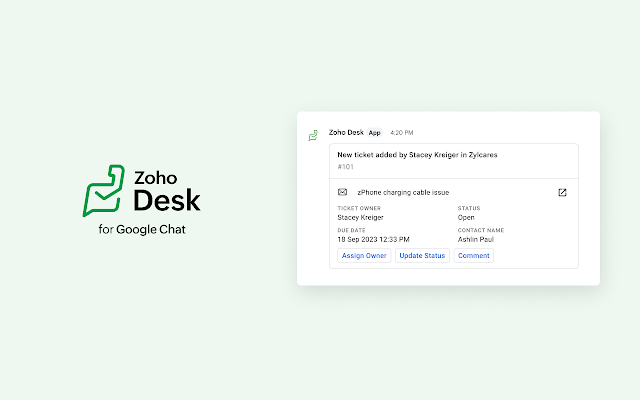Click the TICKET OWNER label

pyautogui.click(x=359, y=208)
